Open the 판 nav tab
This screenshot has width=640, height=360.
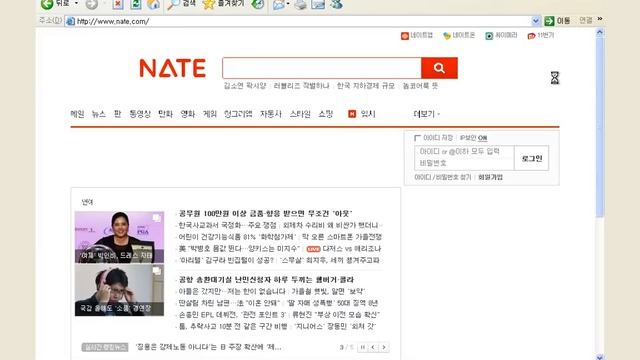click(118, 114)
